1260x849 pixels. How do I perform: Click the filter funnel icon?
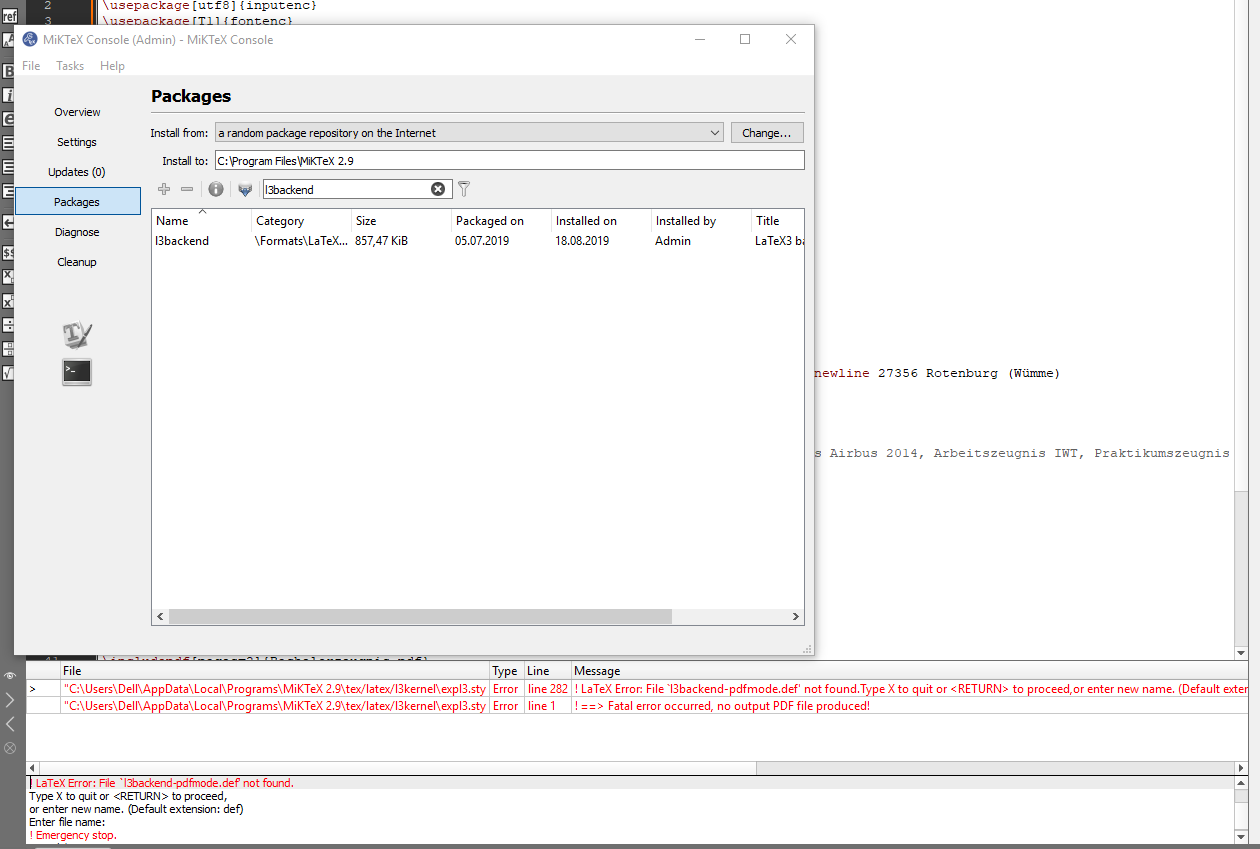(x=464, y=189)
